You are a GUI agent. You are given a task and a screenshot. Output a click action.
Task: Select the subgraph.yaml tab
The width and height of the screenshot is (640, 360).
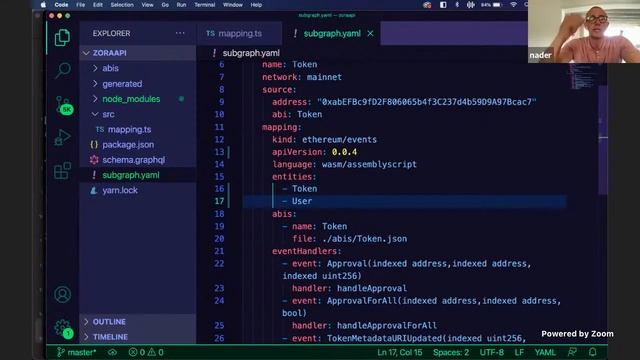[x=332, y=33]
